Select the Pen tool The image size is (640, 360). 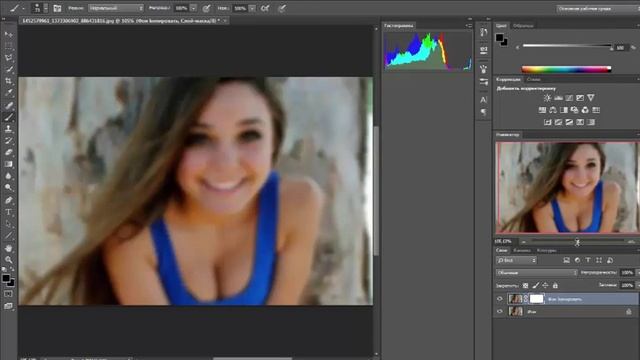(x=9, y=200)
